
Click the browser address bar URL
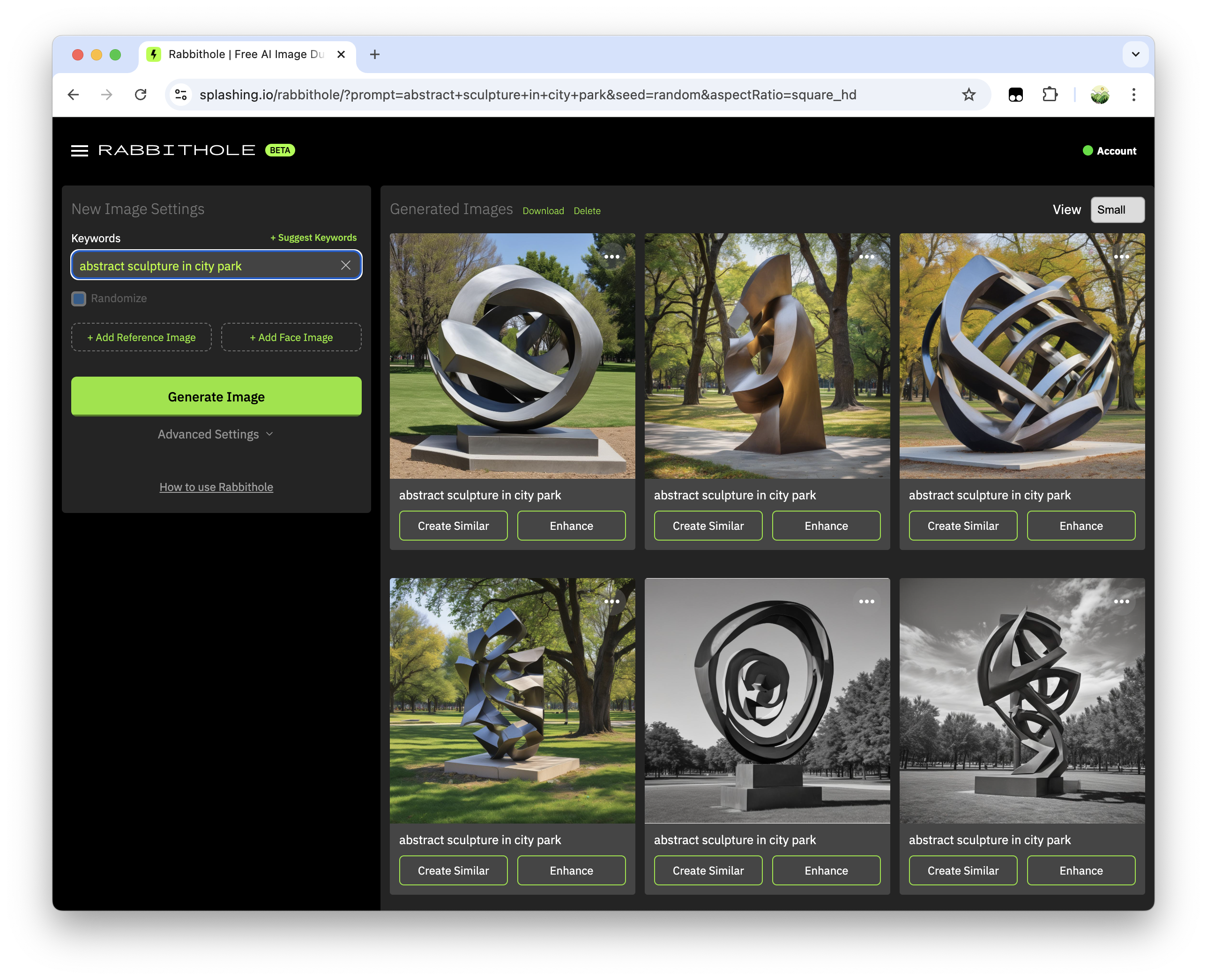pyautogui.click(x=528, y=94)
